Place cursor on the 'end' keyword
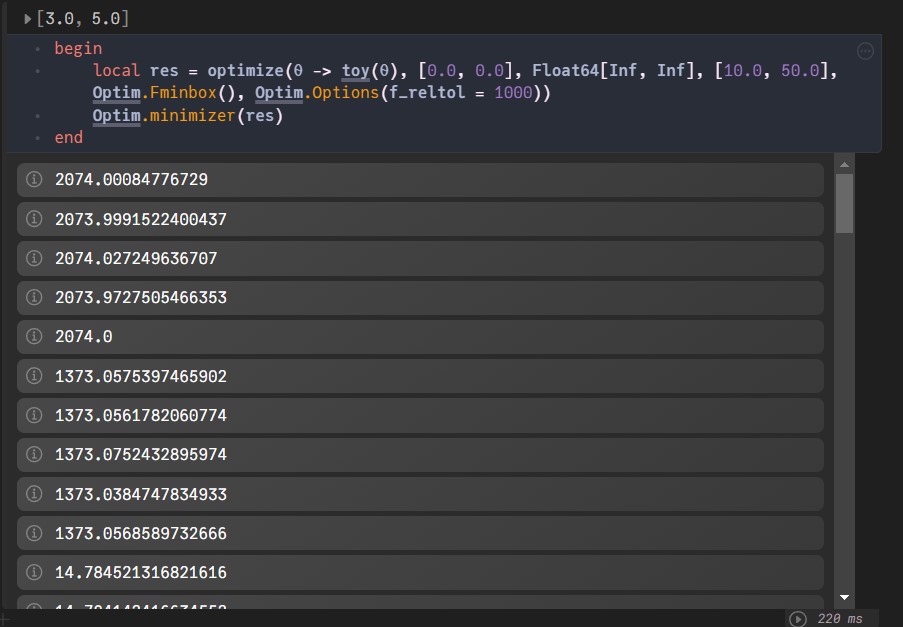 point(69,138)
